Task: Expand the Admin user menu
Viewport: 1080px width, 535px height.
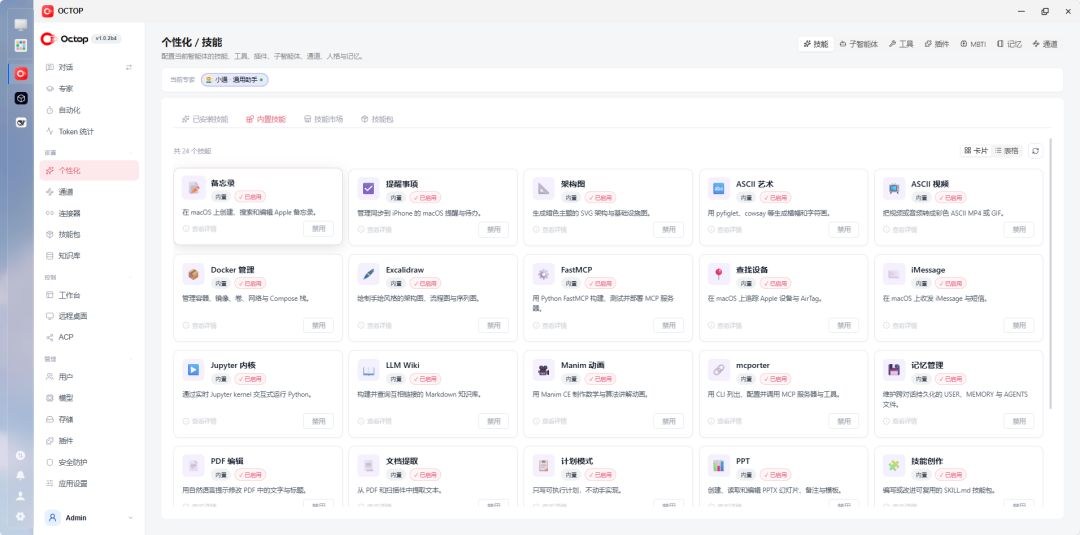Action: coord(131,518)
